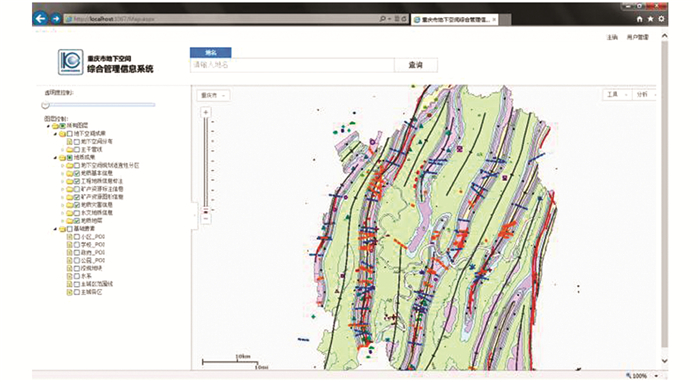Image resolution: width=700 pixels, height=382 pixels.
Task: Uncheck the 工程地质信息标注 checkbox
Action: coord(77,181)
